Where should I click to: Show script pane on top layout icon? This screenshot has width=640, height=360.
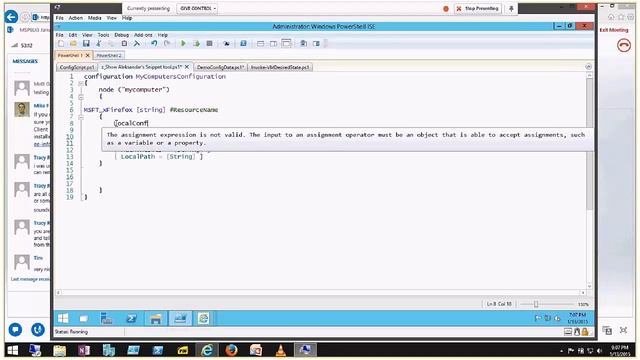(260, 44)
